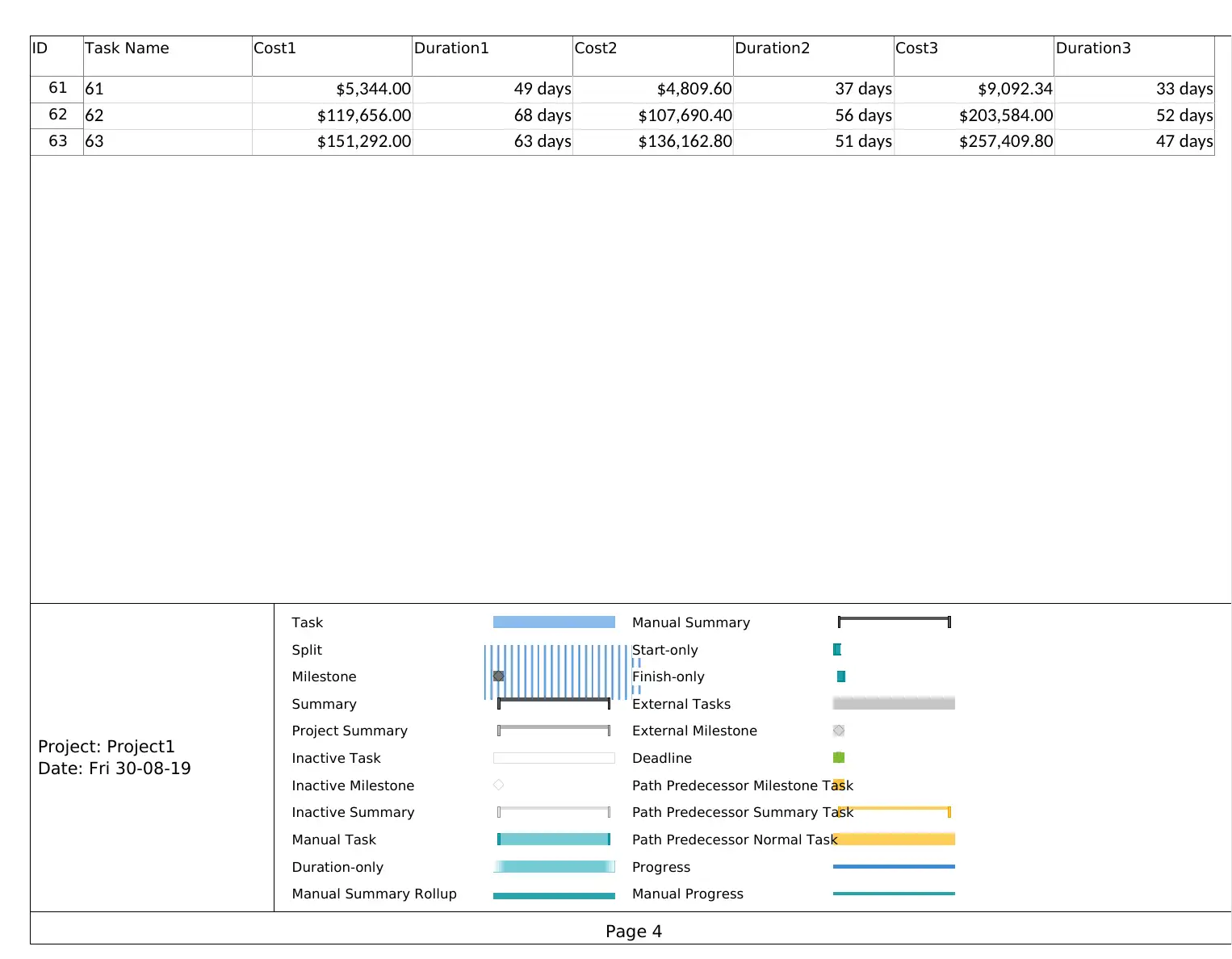Click the Inactive Summary legend label

point(353,812)
